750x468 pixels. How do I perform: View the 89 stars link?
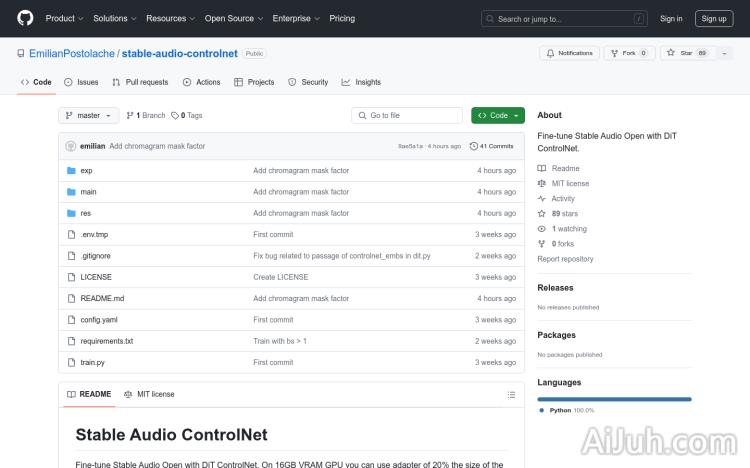click(558, 213)
